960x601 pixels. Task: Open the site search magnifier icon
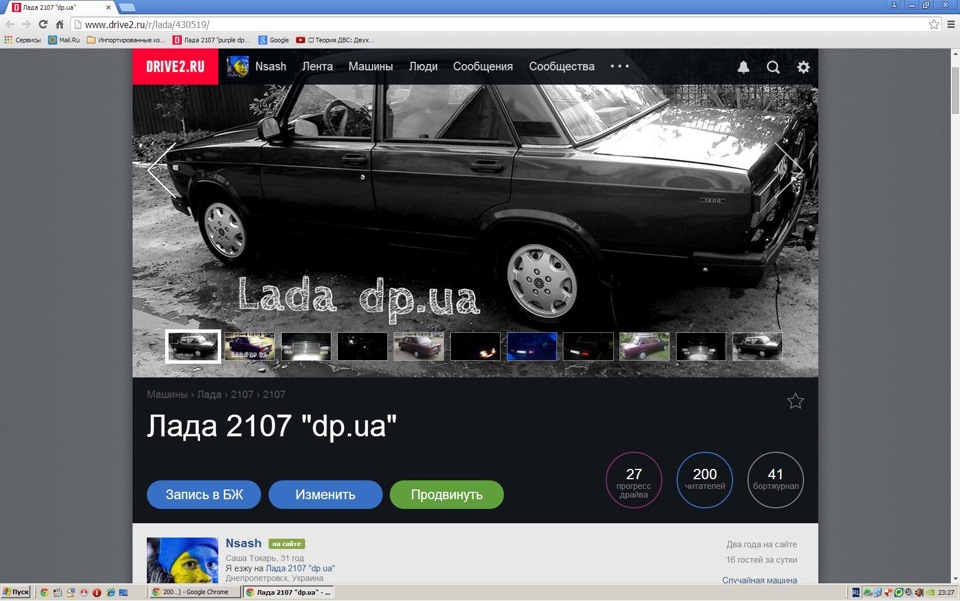pyautogui.click(x=773, y=67)
